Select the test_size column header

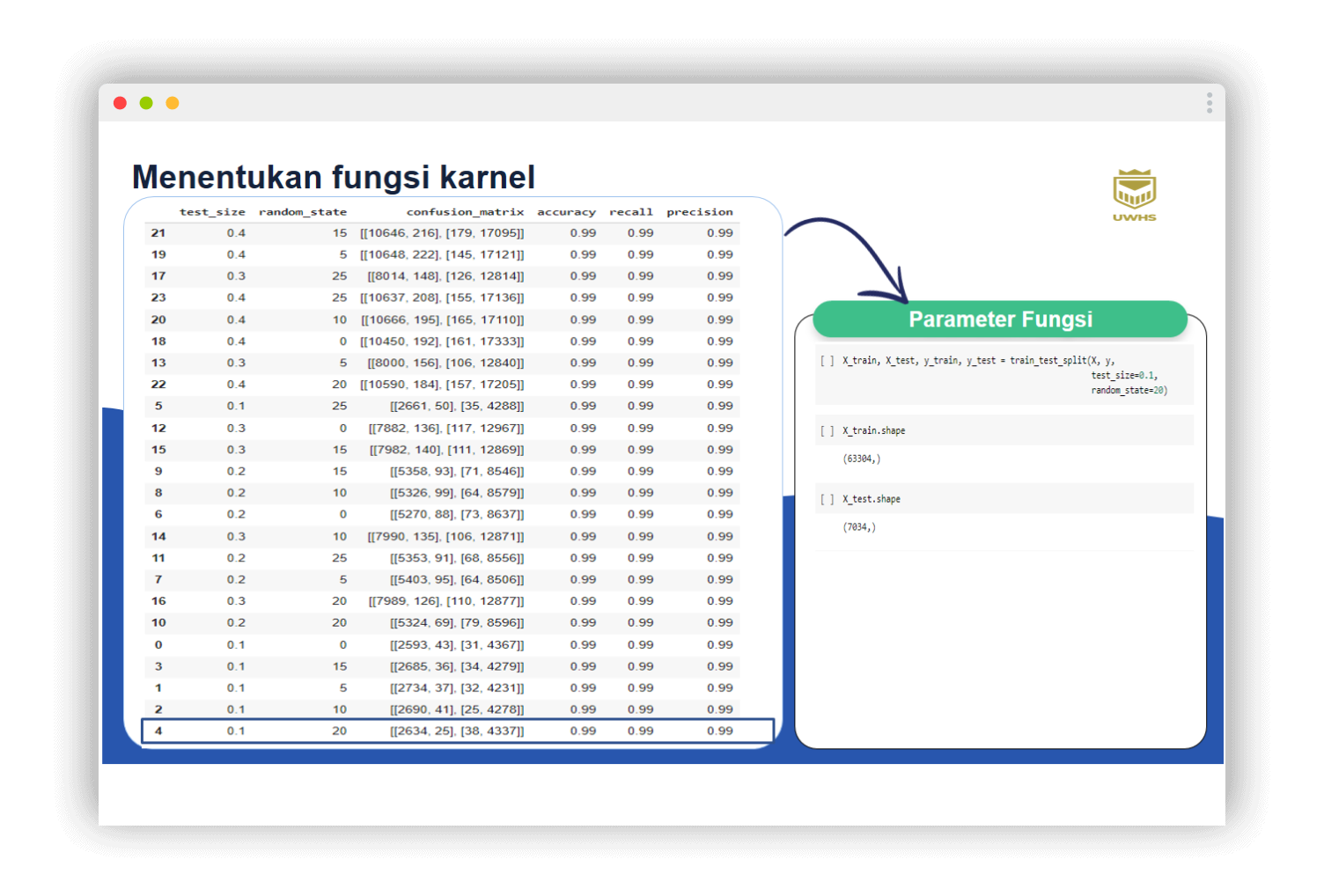(x=212, y=212)
